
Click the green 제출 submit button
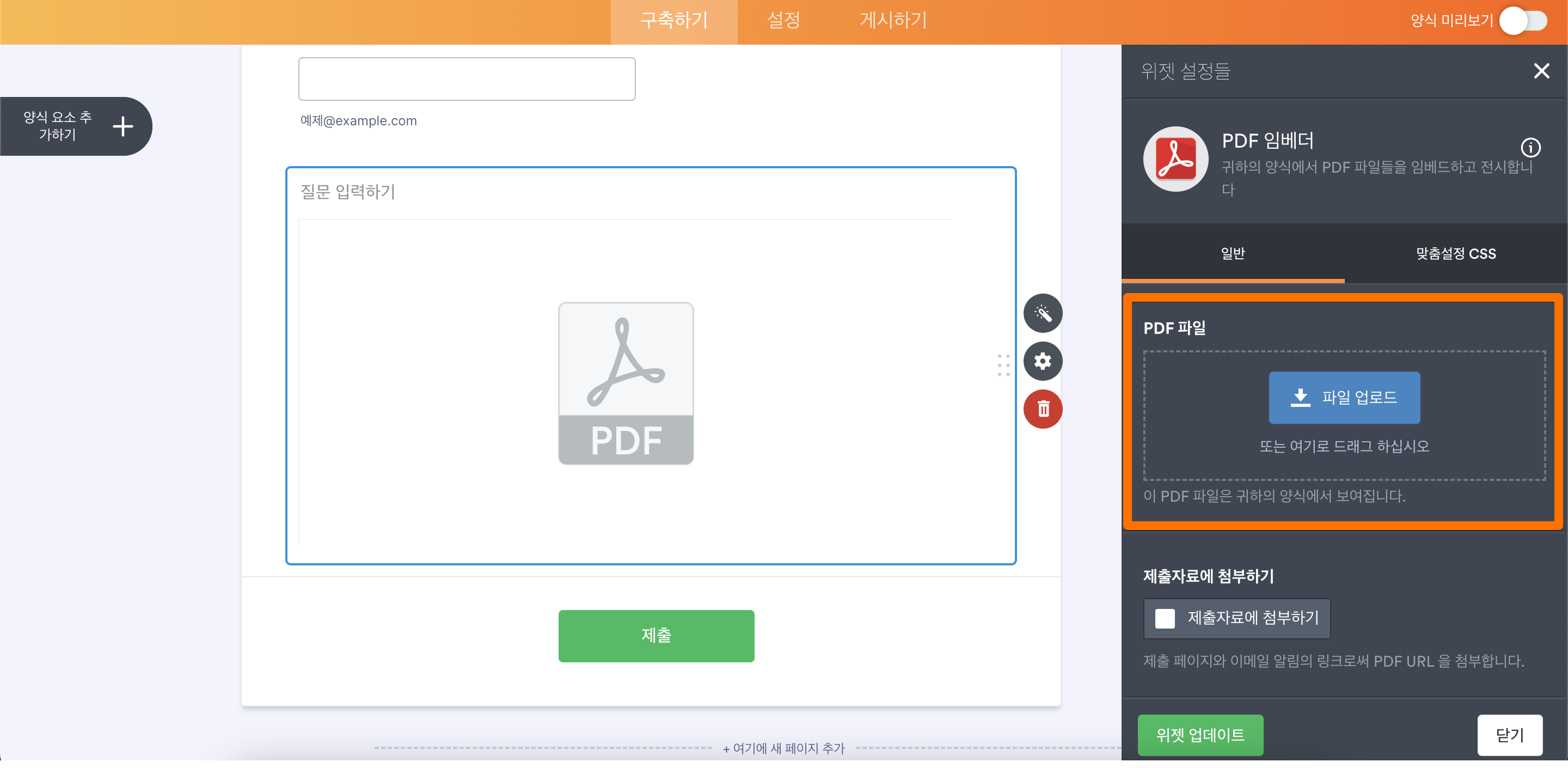point(656,636)
